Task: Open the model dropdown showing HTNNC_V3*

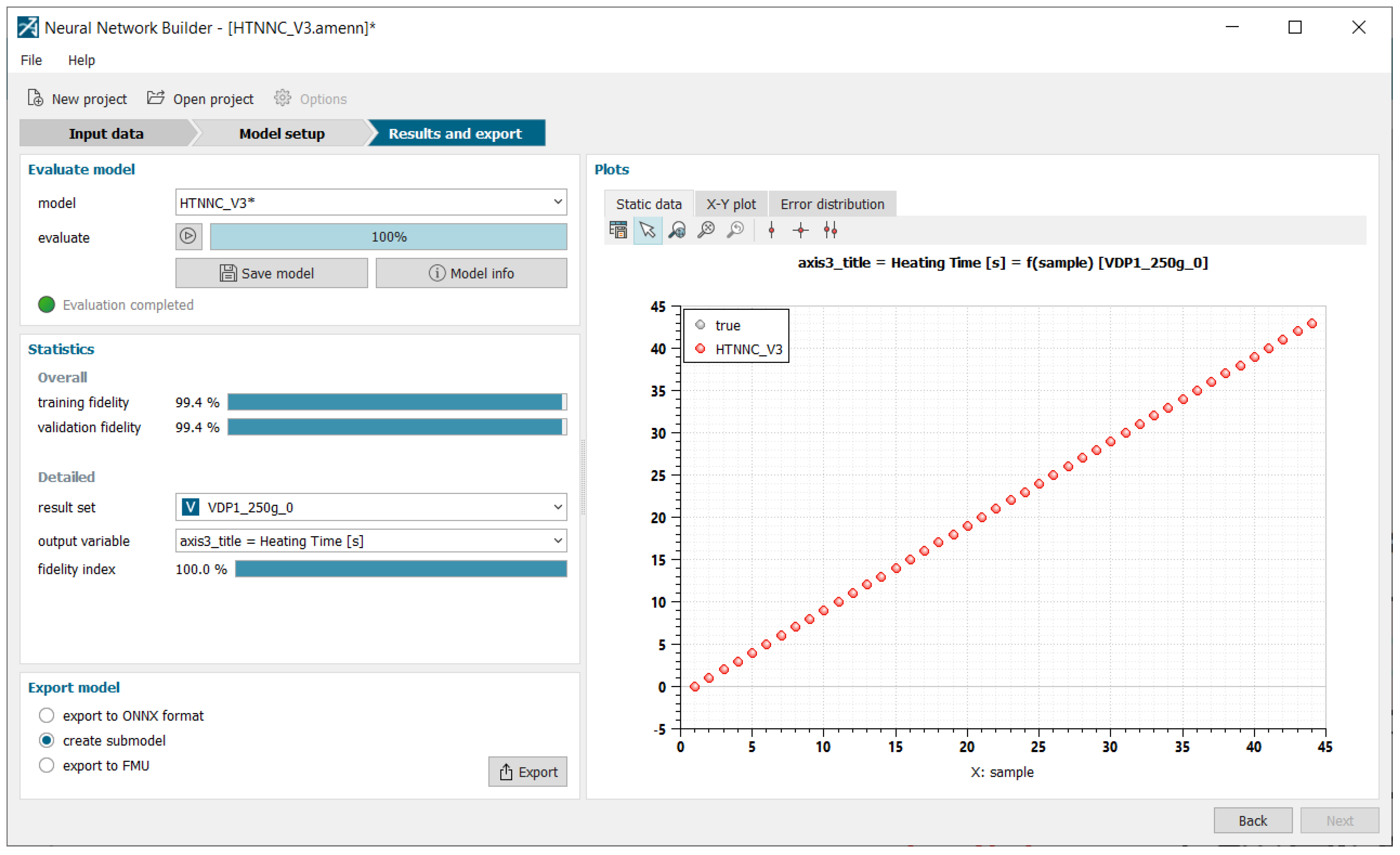Action: point(371,202)
